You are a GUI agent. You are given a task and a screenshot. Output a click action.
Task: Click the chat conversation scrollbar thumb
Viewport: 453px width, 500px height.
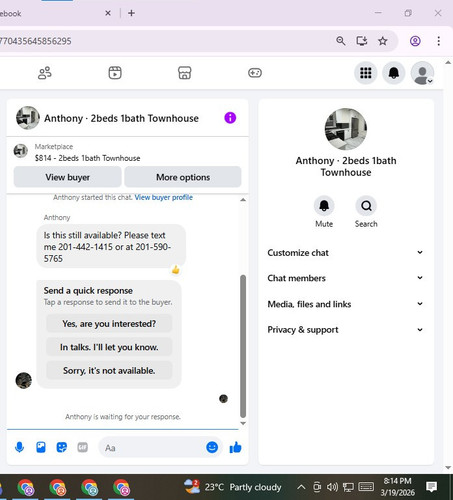[243, 346]
